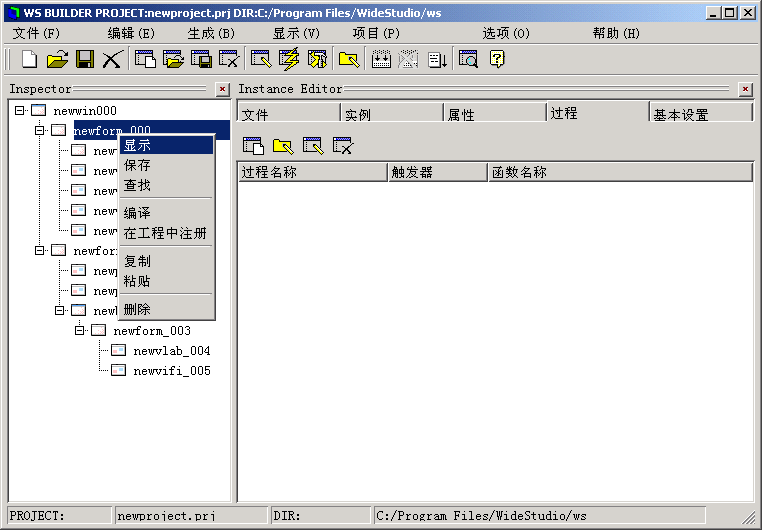This screenshot has width=762, height=530.
Task: Open the 编辑(E) menu
Action: pos(131,33)
